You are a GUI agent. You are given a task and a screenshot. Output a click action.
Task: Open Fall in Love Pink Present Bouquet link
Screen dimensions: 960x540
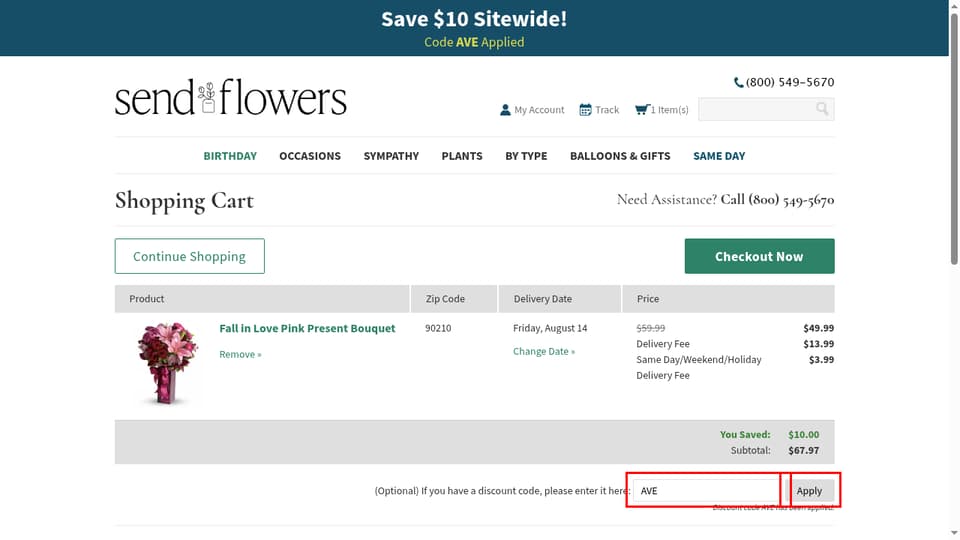point(307,328)
